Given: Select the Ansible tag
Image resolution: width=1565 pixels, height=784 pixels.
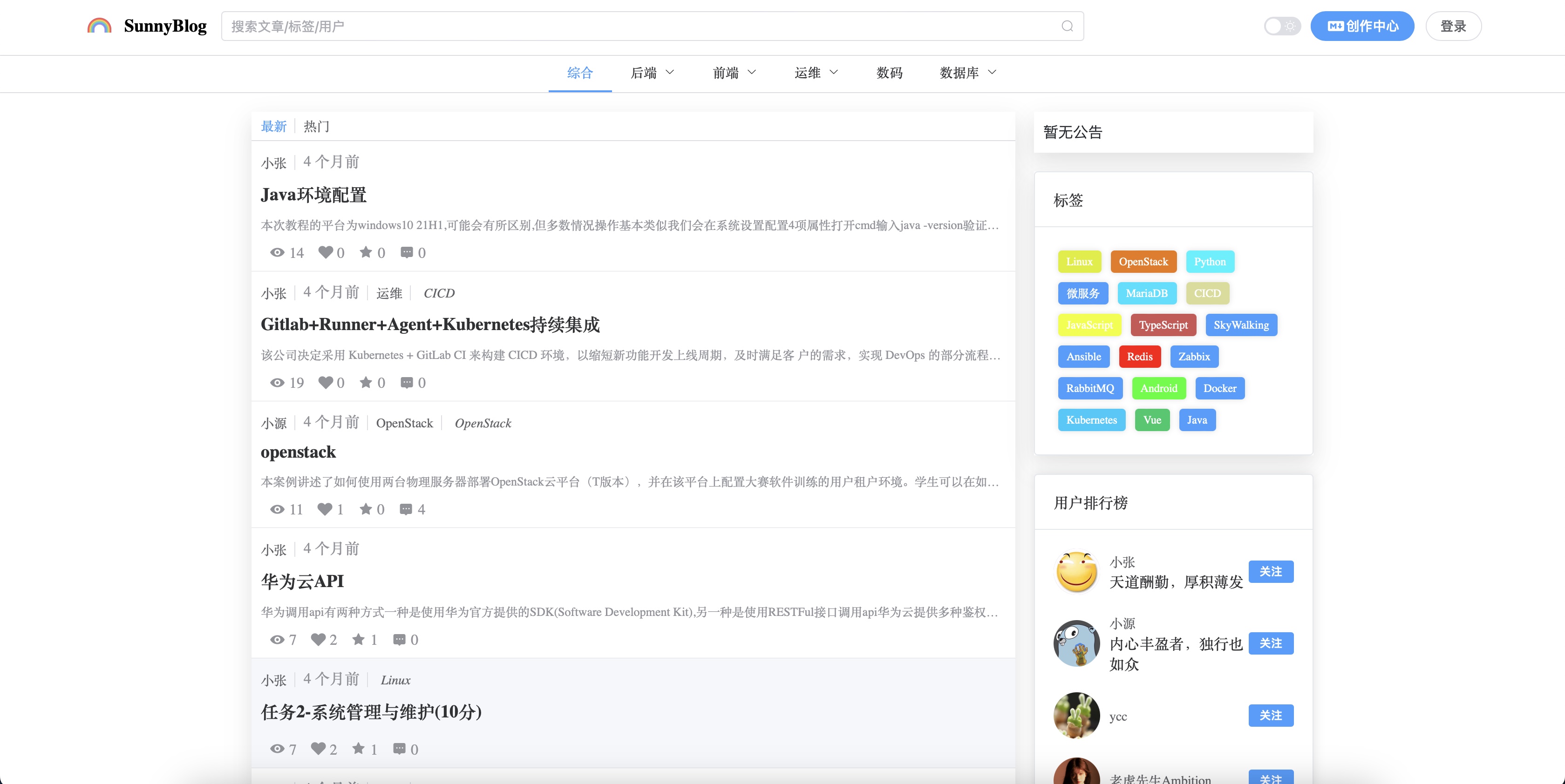Looking at the screenshot, I should coord(1084,357).
